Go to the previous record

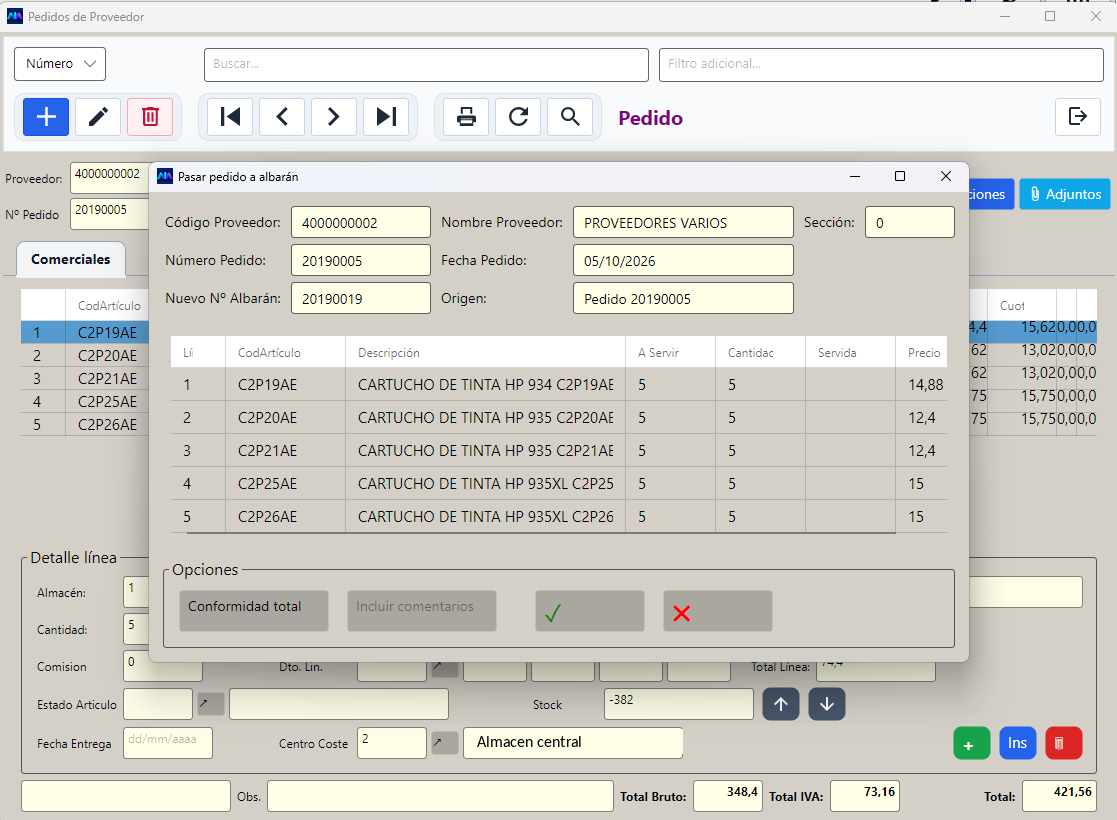click(282, 117)
